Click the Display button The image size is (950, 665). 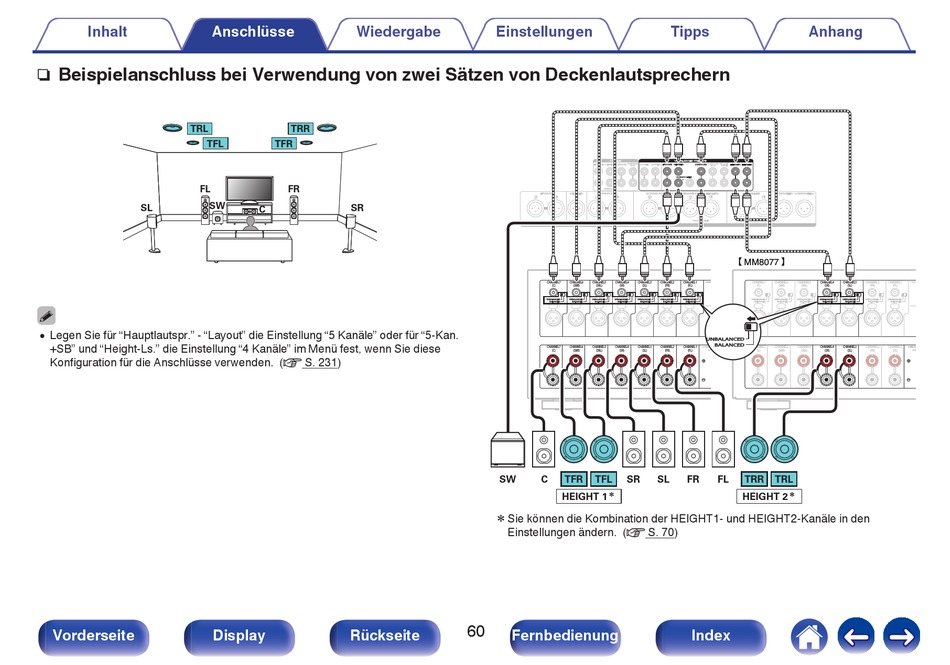click(x=239, y=637)
